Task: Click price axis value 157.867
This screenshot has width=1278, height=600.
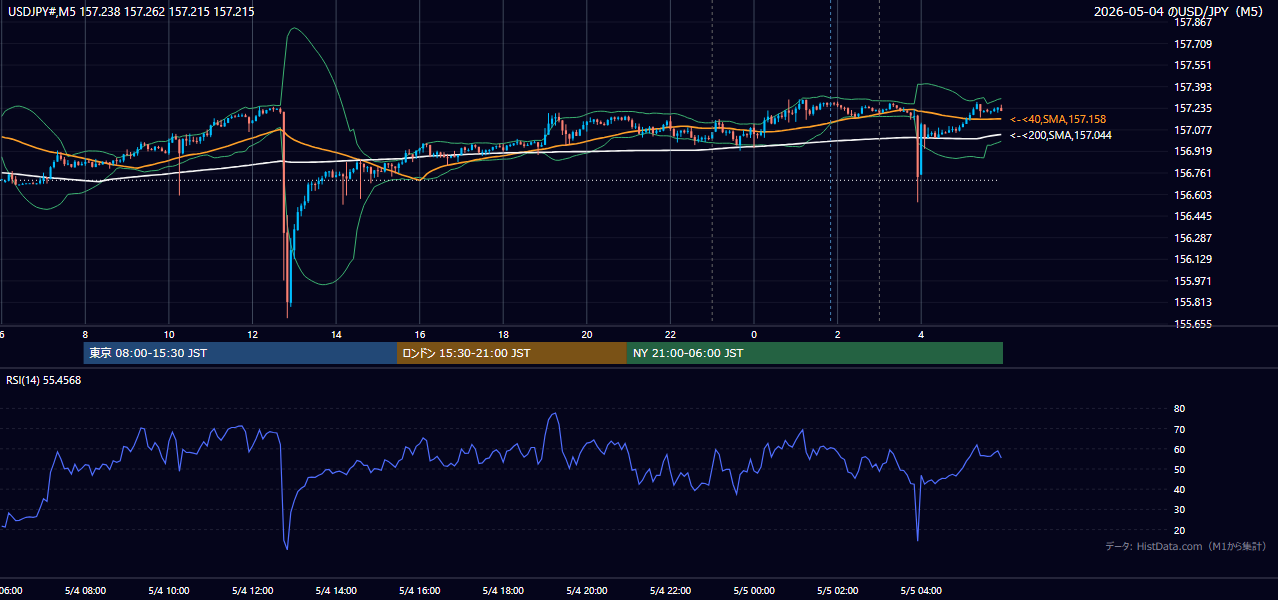Action: tap(1194, 22)
